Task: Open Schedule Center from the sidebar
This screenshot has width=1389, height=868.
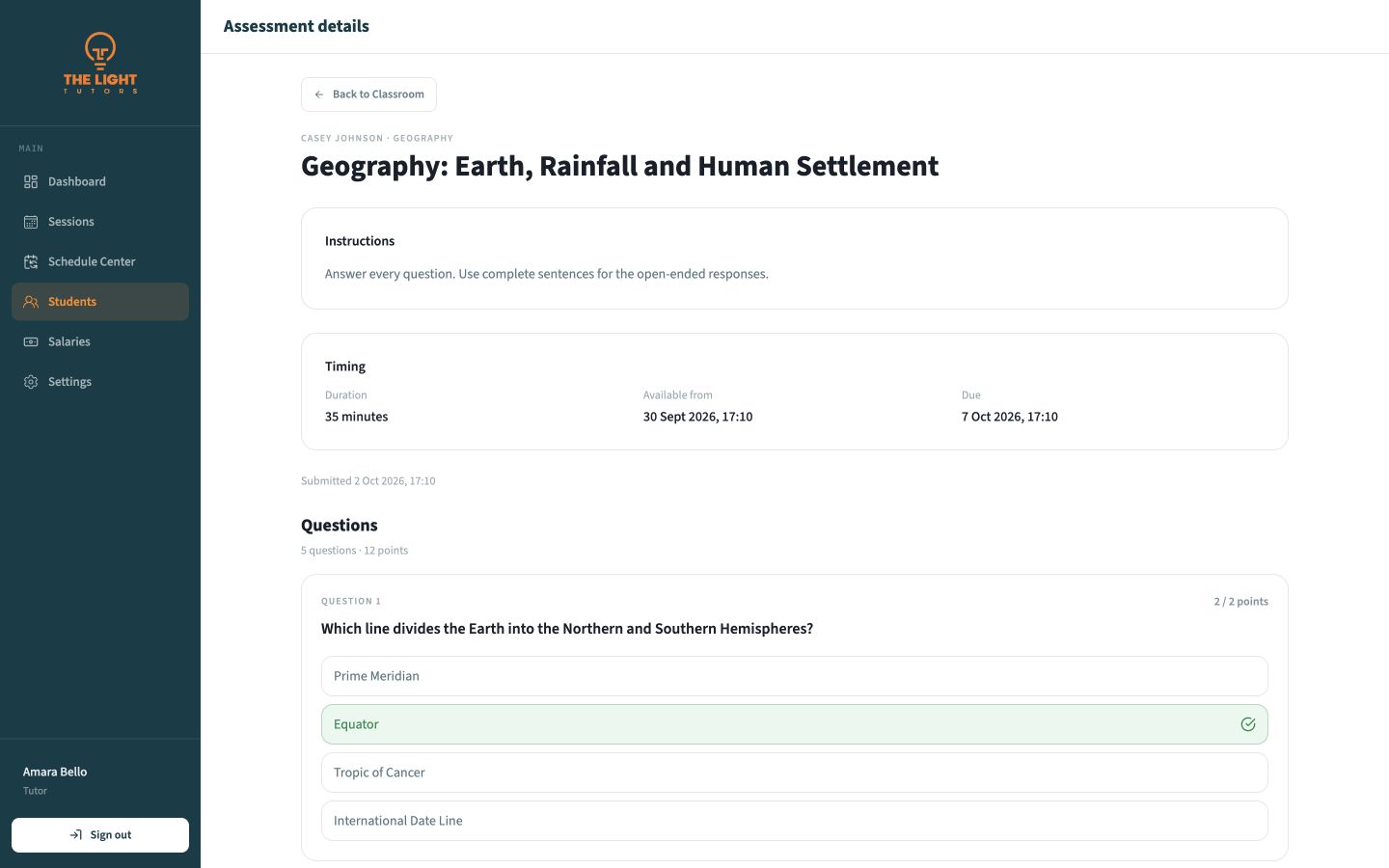Action: pos(100,261)
